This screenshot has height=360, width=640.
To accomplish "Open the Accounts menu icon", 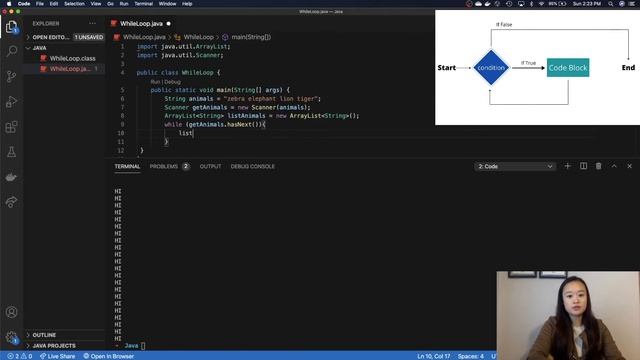I will (x=11, y=312).
